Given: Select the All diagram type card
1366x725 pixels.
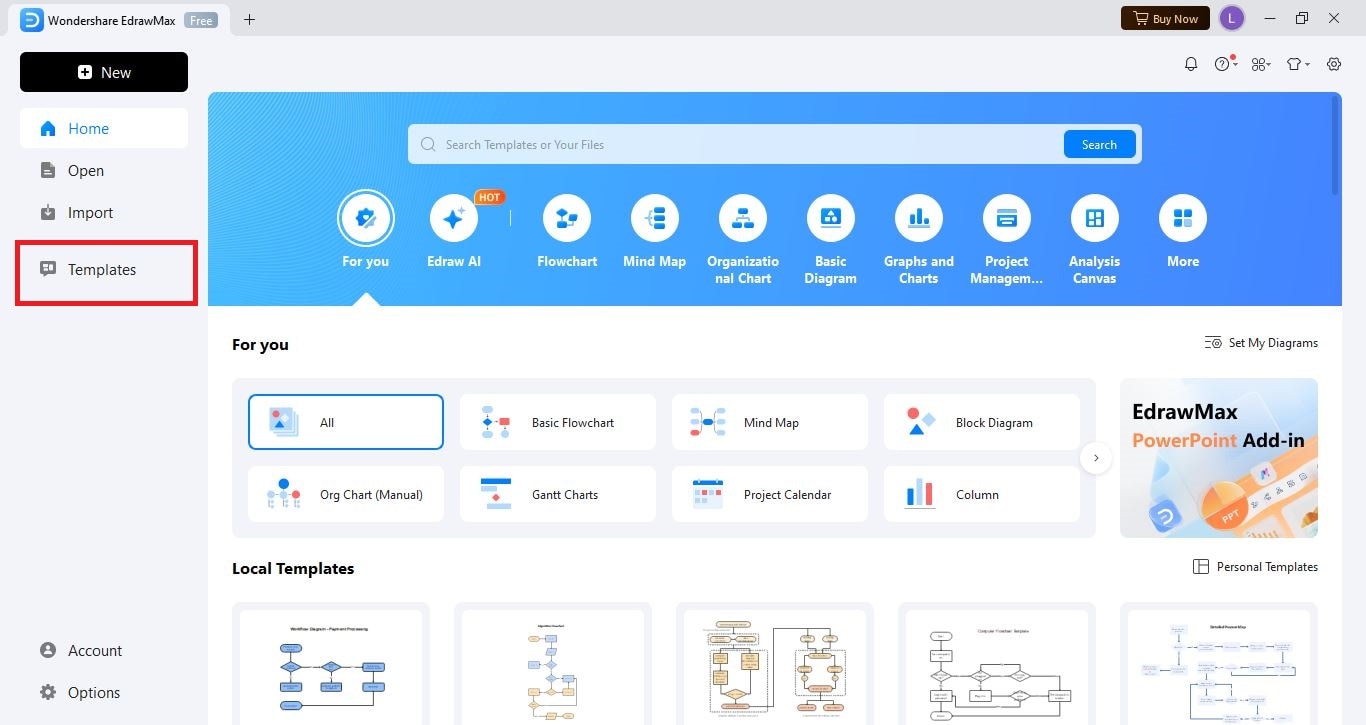Looking at the screenshot, I should tap(346, 422).
